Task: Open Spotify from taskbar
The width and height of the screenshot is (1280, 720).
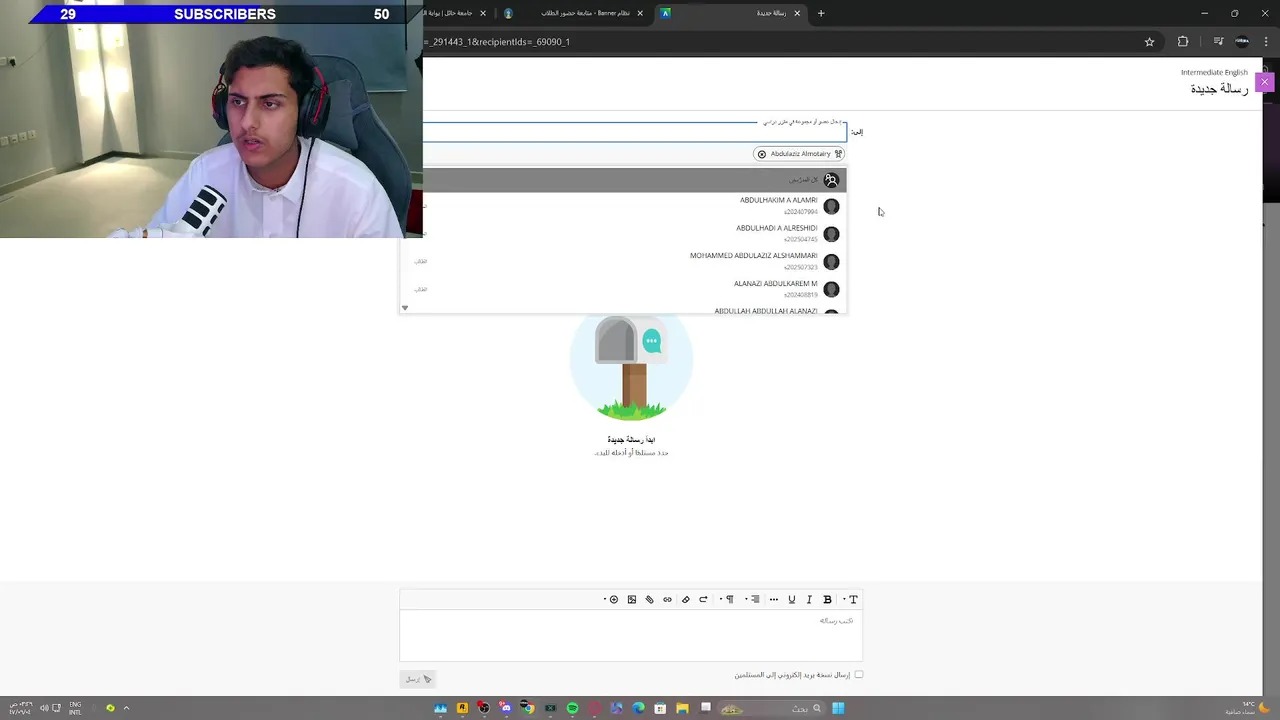Action: click(572, 708)
